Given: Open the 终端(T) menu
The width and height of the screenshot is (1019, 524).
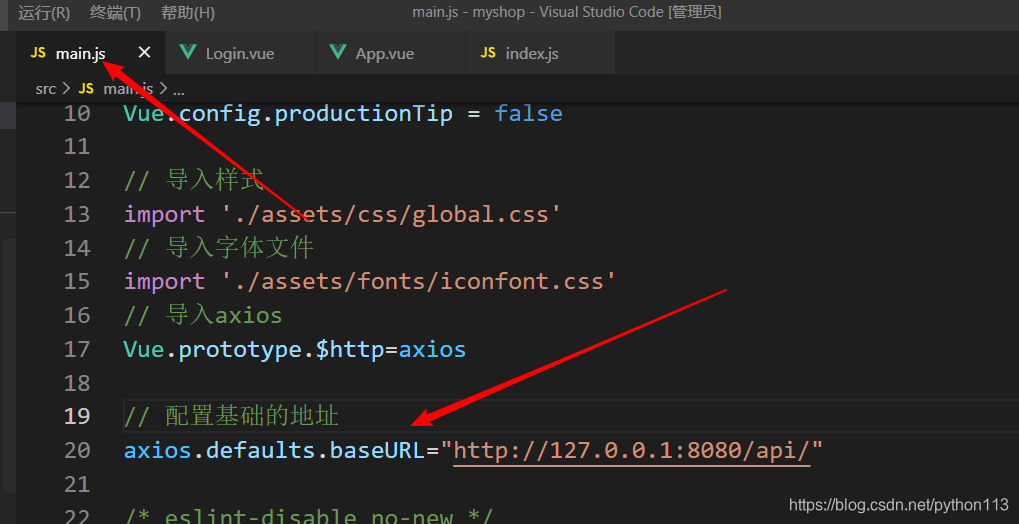Looking at the screenshot, I should click(x=116, y=12).
